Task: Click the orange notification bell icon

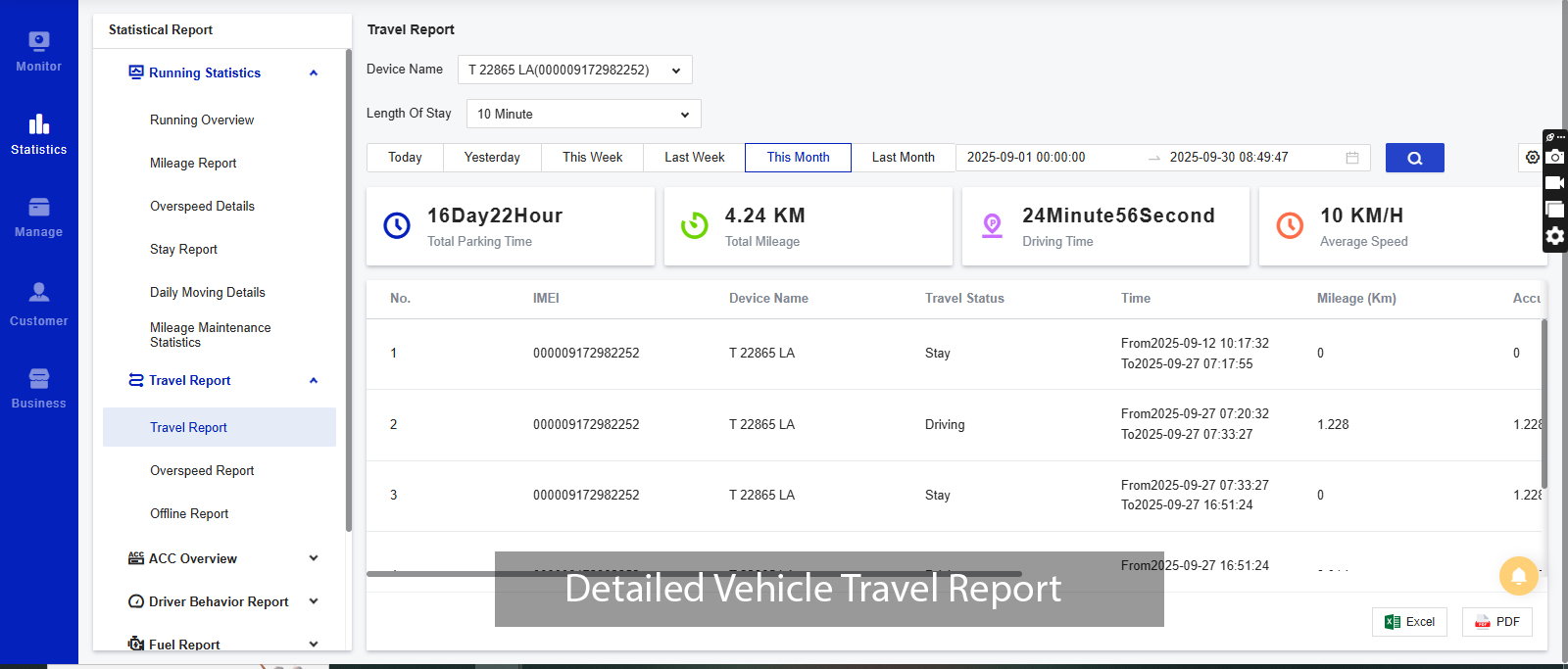Action: [1518, 575]
